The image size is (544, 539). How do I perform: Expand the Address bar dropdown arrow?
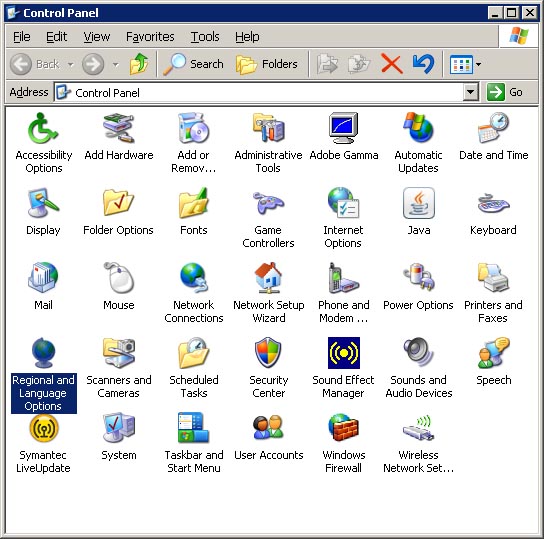click(x=470, y=92)
